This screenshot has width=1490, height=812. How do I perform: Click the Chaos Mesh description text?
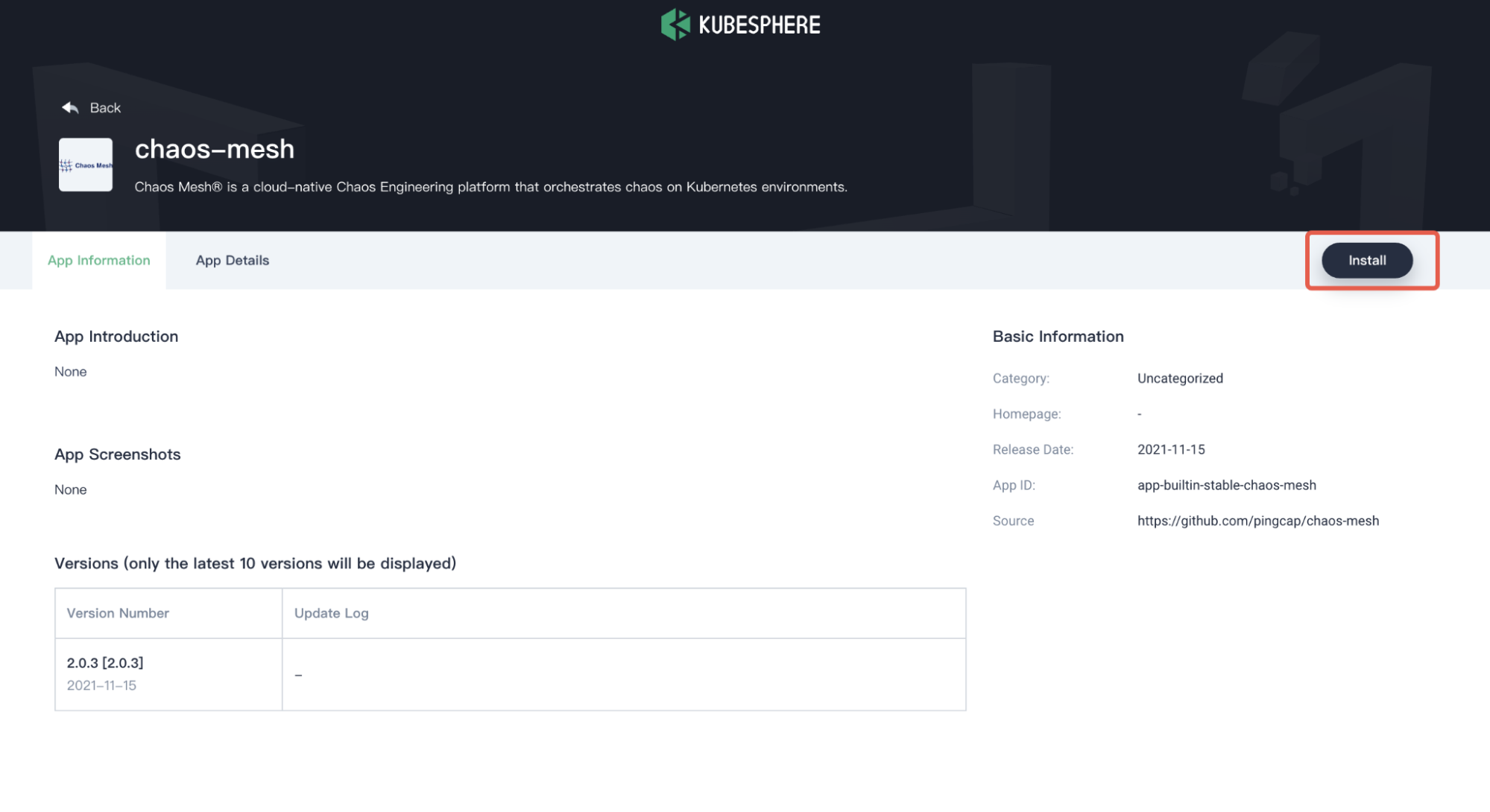point(490,187)
